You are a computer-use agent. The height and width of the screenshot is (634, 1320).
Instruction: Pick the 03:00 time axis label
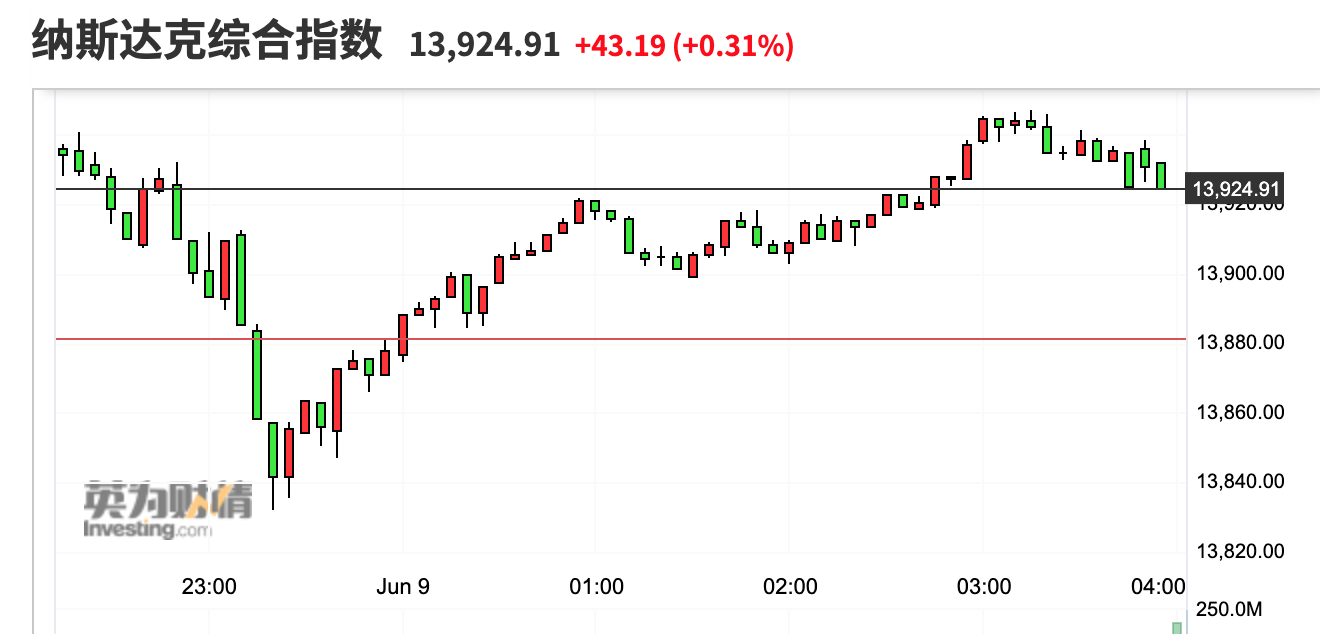pos(984,586)
